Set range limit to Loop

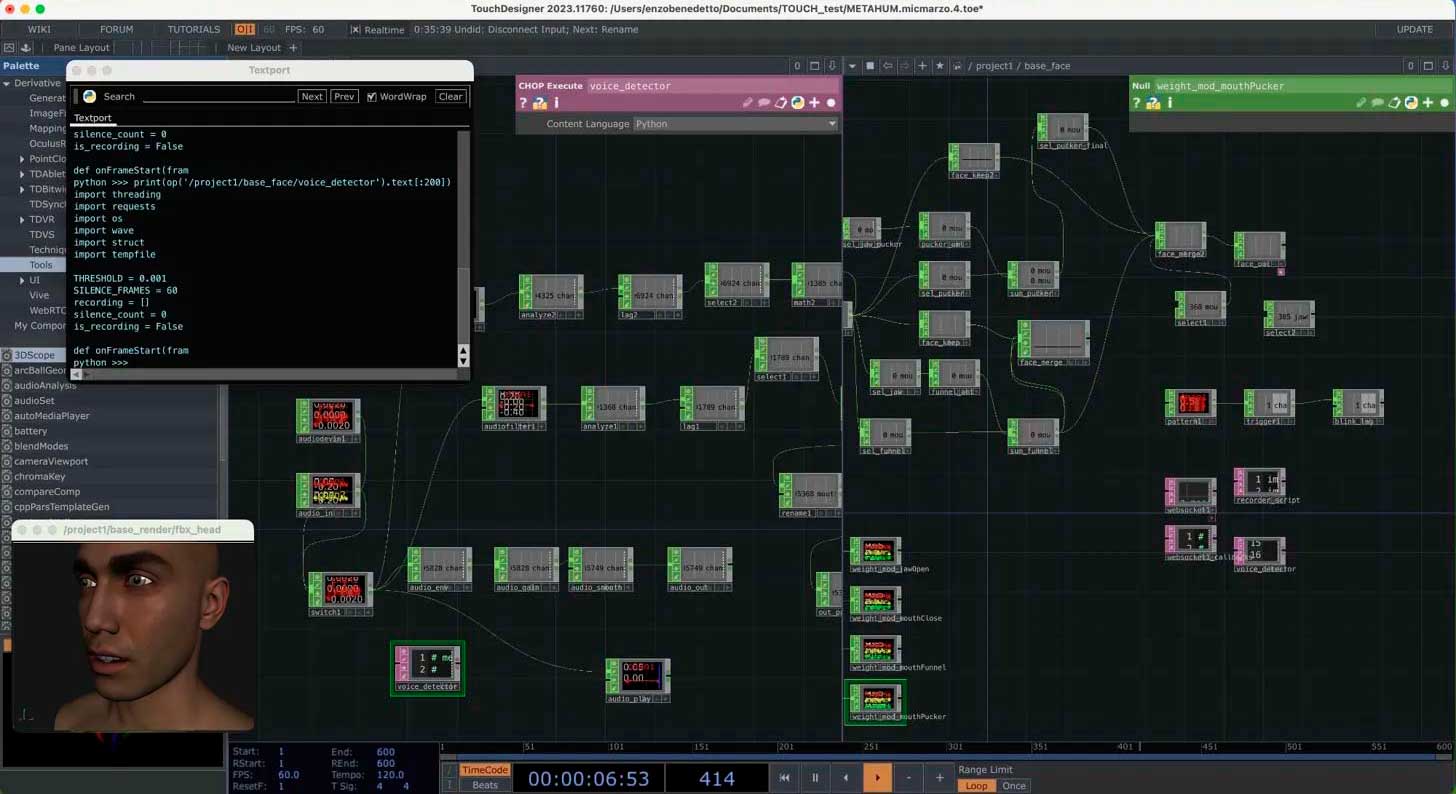point(976,785)
